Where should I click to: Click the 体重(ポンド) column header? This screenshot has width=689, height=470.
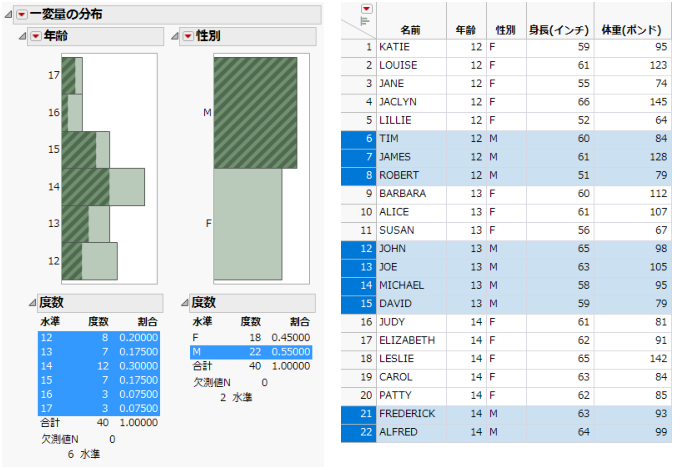click(632, 29)
